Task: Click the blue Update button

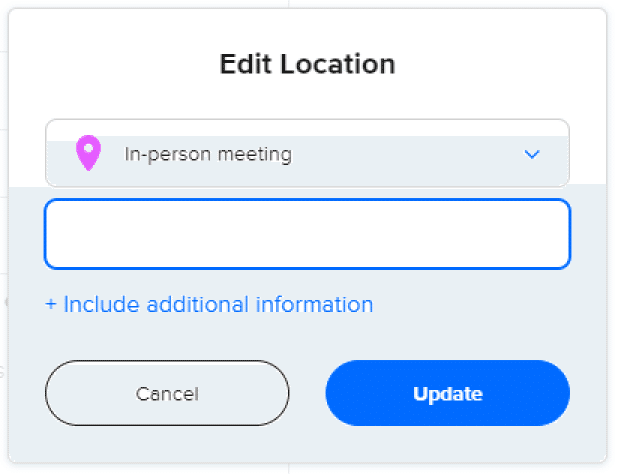Action: pos(447,394)
